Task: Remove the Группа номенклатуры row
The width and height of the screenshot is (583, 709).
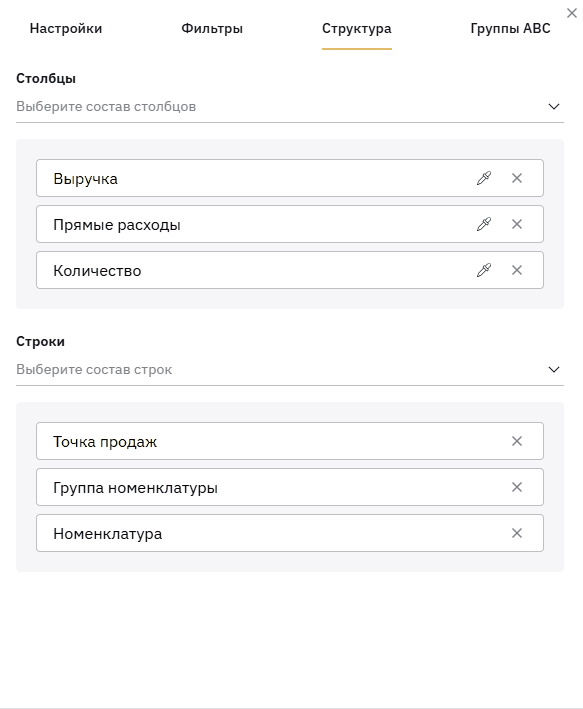Action: [517, 487]
